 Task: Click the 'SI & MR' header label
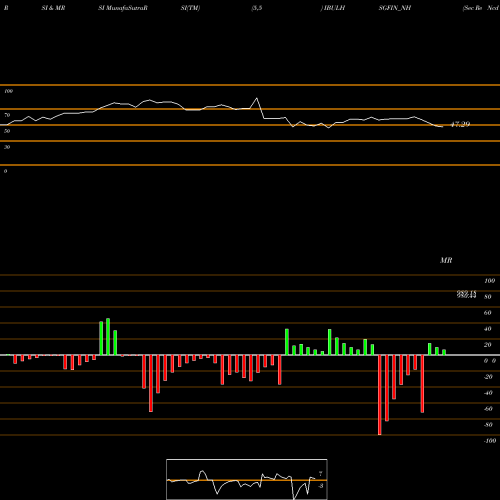(x=53, y=8)
